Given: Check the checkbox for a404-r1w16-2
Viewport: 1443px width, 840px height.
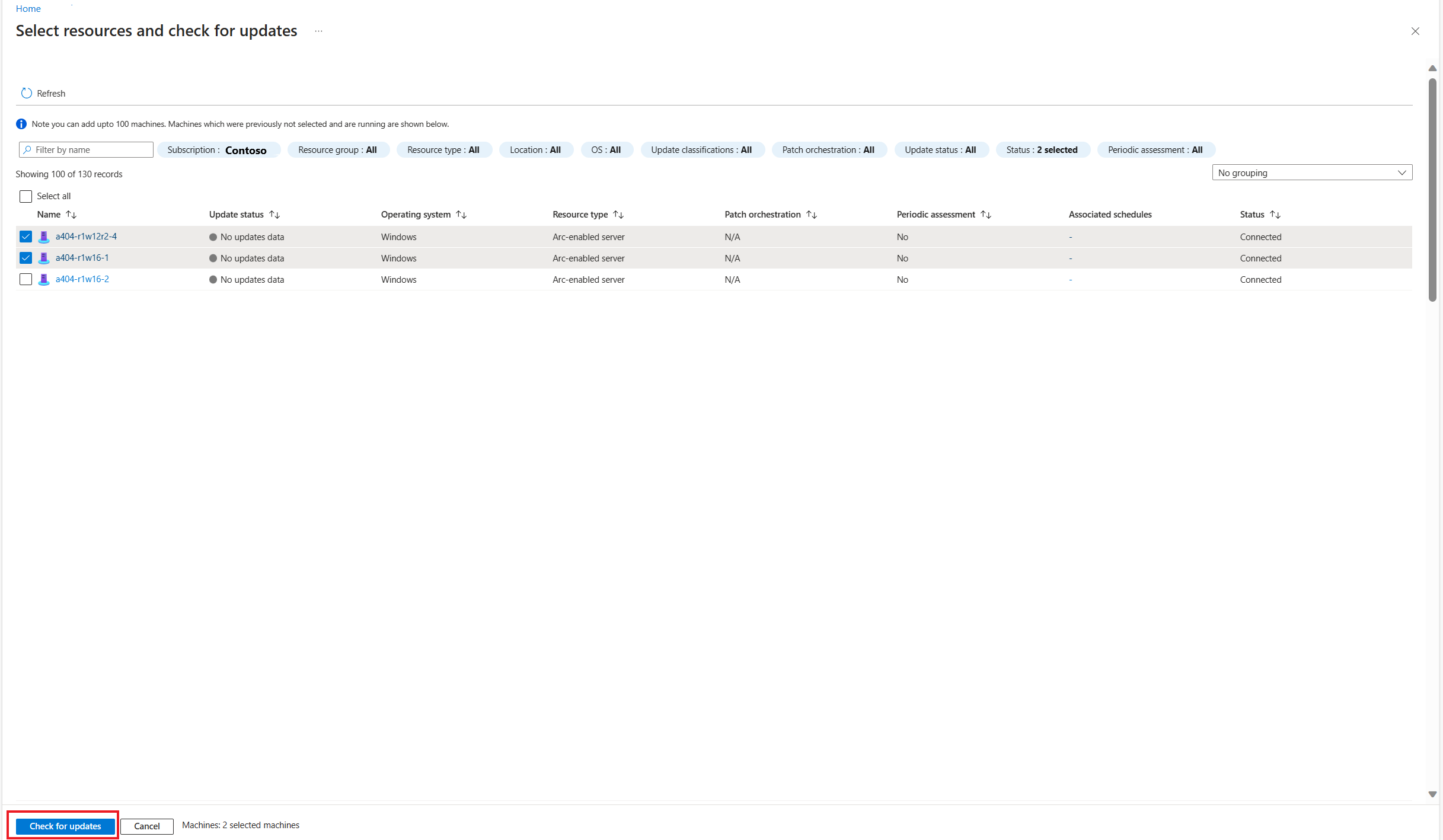Looking at the screenshot, I should [x=26, y=279].
